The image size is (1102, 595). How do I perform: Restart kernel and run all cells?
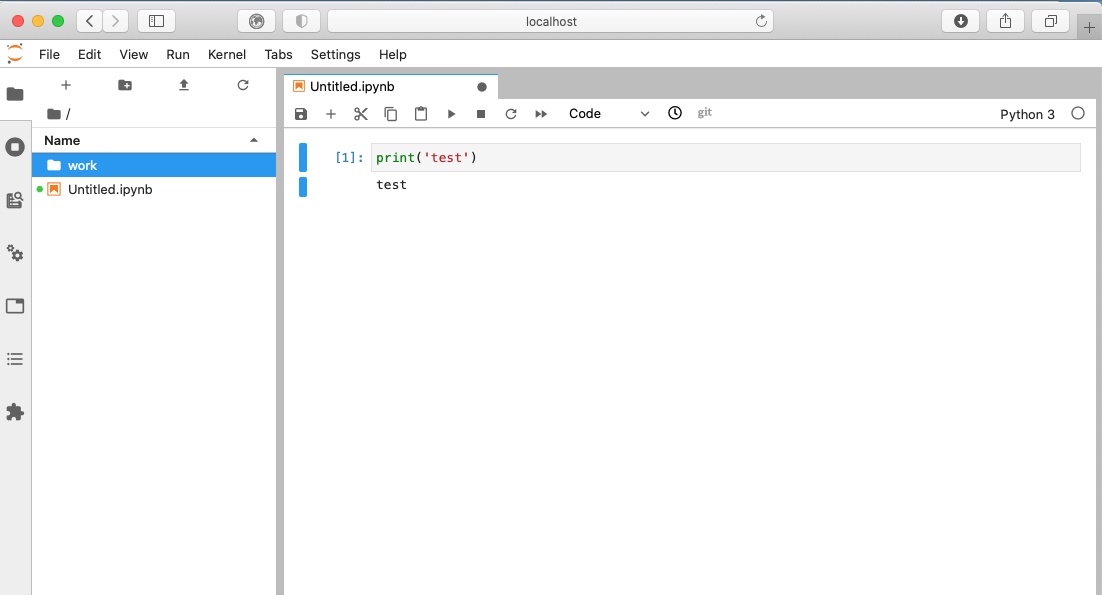point(541,114)
